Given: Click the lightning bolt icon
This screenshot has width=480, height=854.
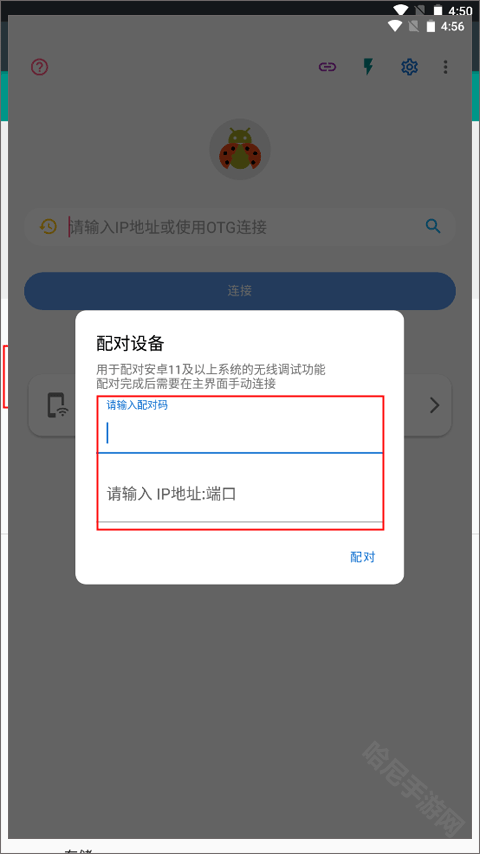Looking at the screenshot, I should 368,67.
